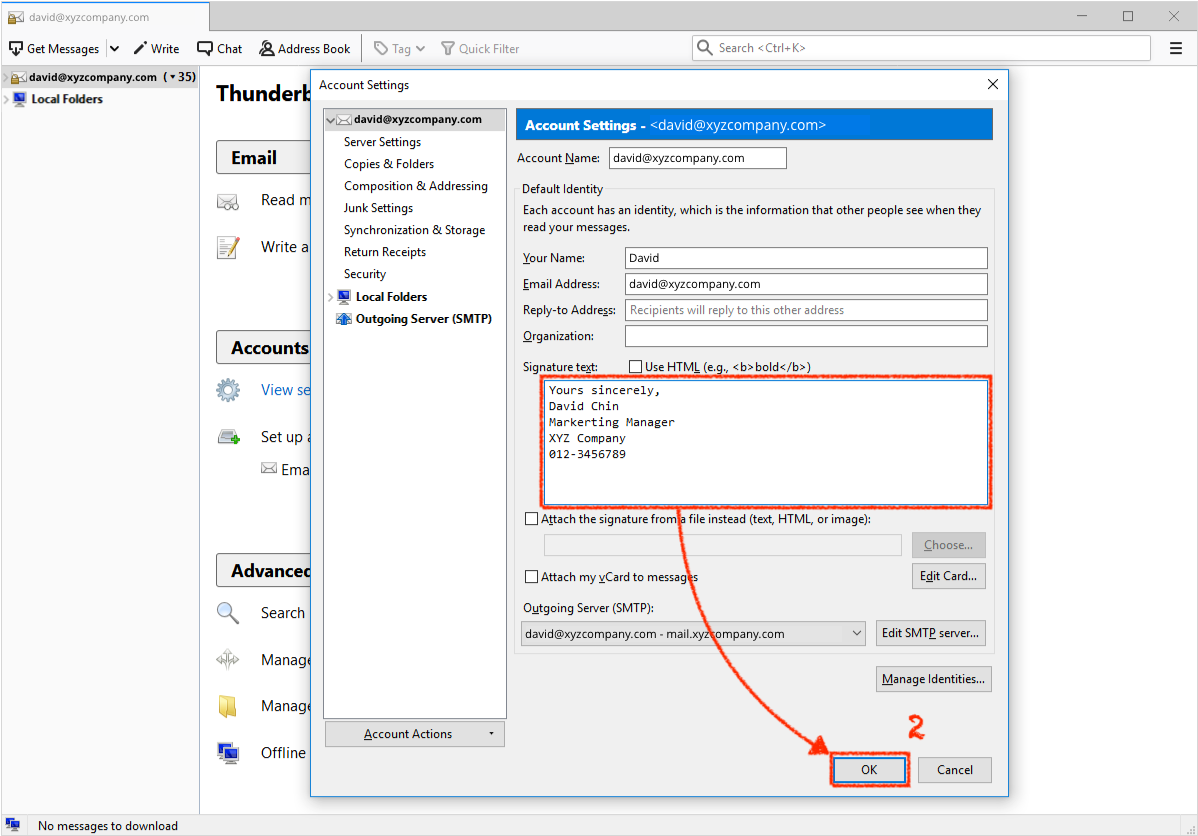This screenshot has height=836, width=1198.
Task: Select Composition & Addressing settings
Action: pos(415,186)
